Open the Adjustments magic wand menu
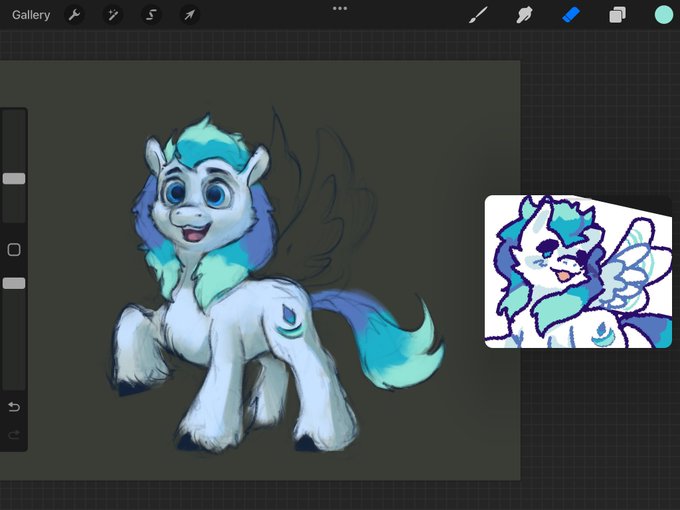The image size is (680, 510). coord(113,15)
